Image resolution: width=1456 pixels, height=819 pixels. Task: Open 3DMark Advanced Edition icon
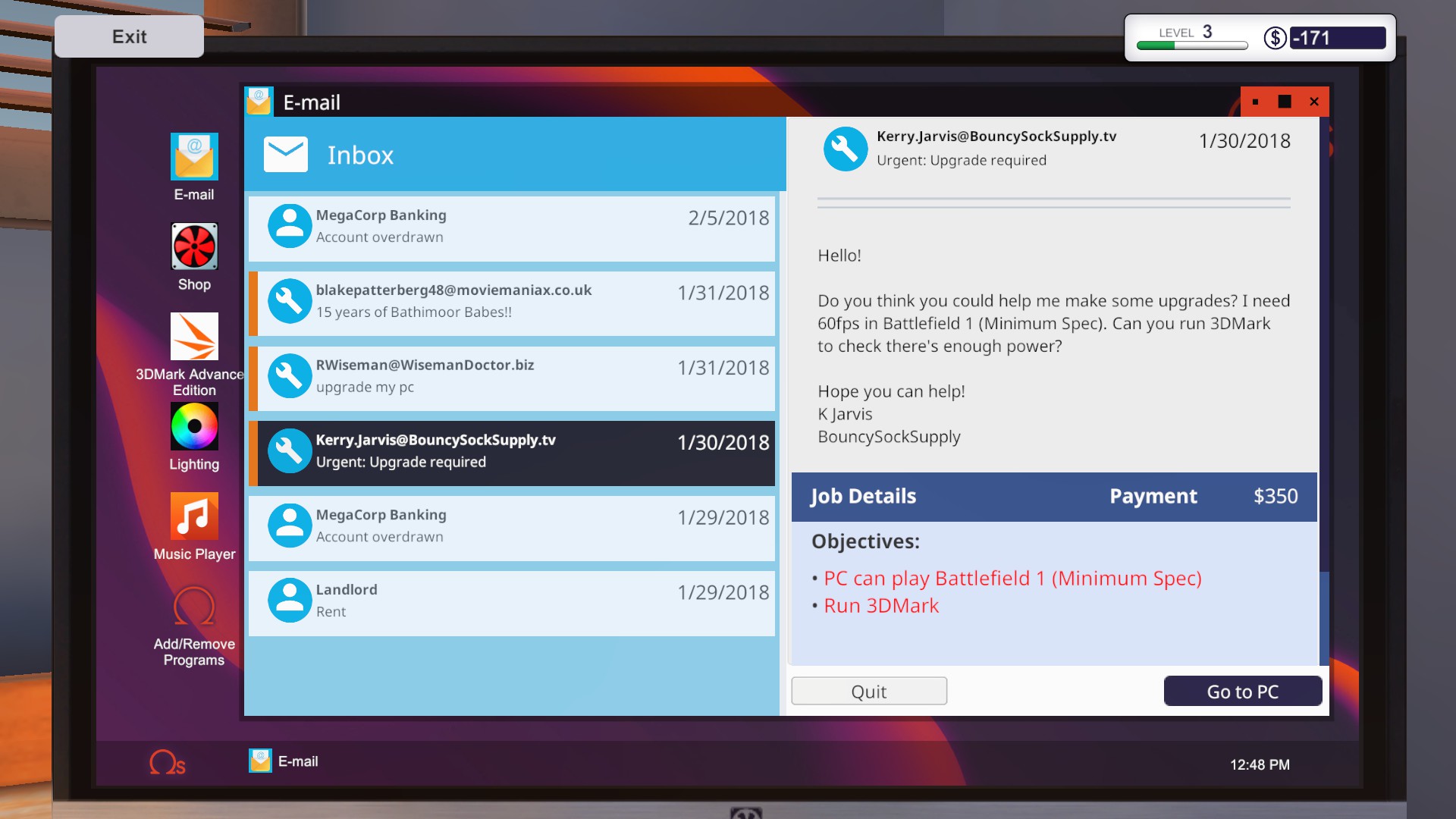[x=194, y=336]
